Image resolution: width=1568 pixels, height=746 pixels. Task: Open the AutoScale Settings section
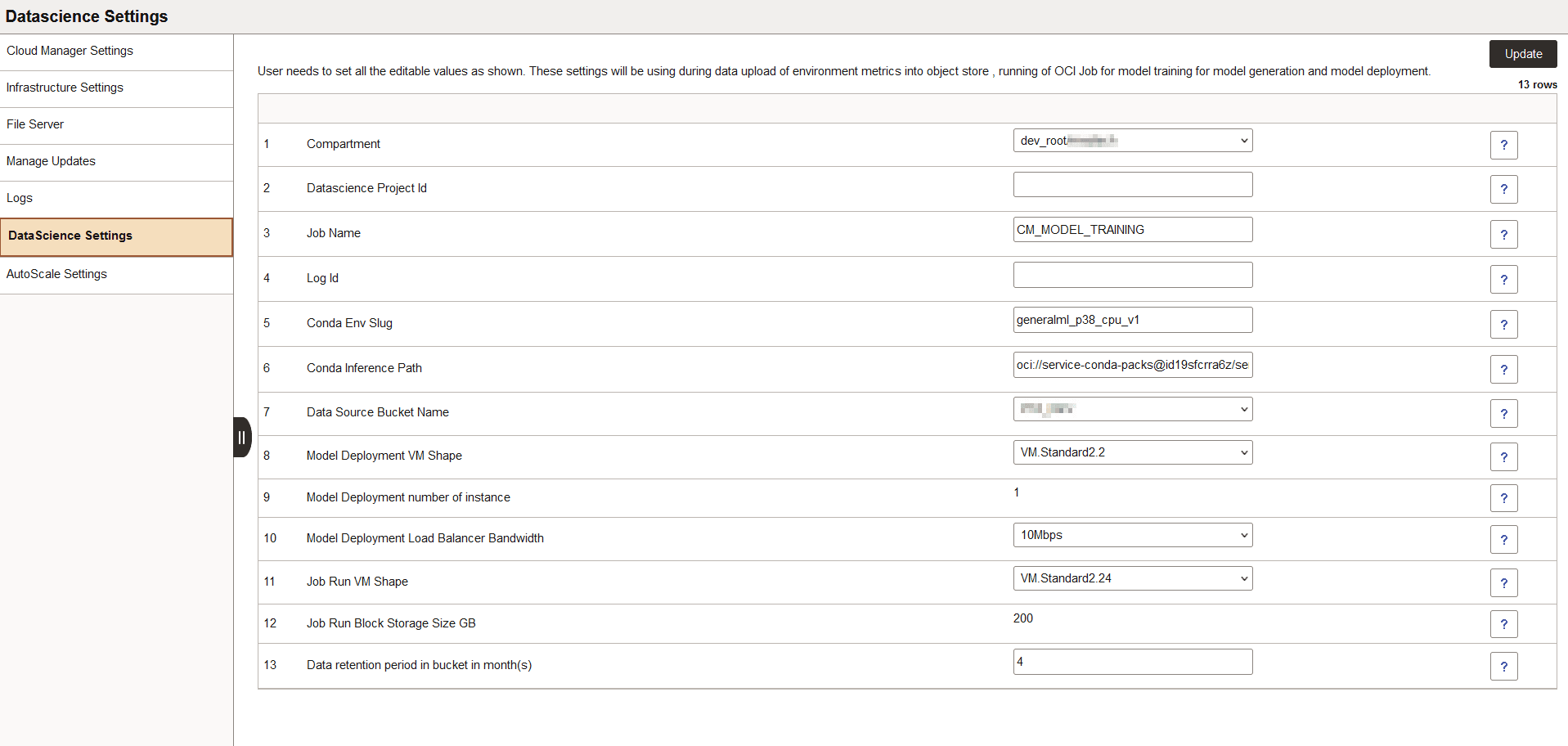[56, 274]
